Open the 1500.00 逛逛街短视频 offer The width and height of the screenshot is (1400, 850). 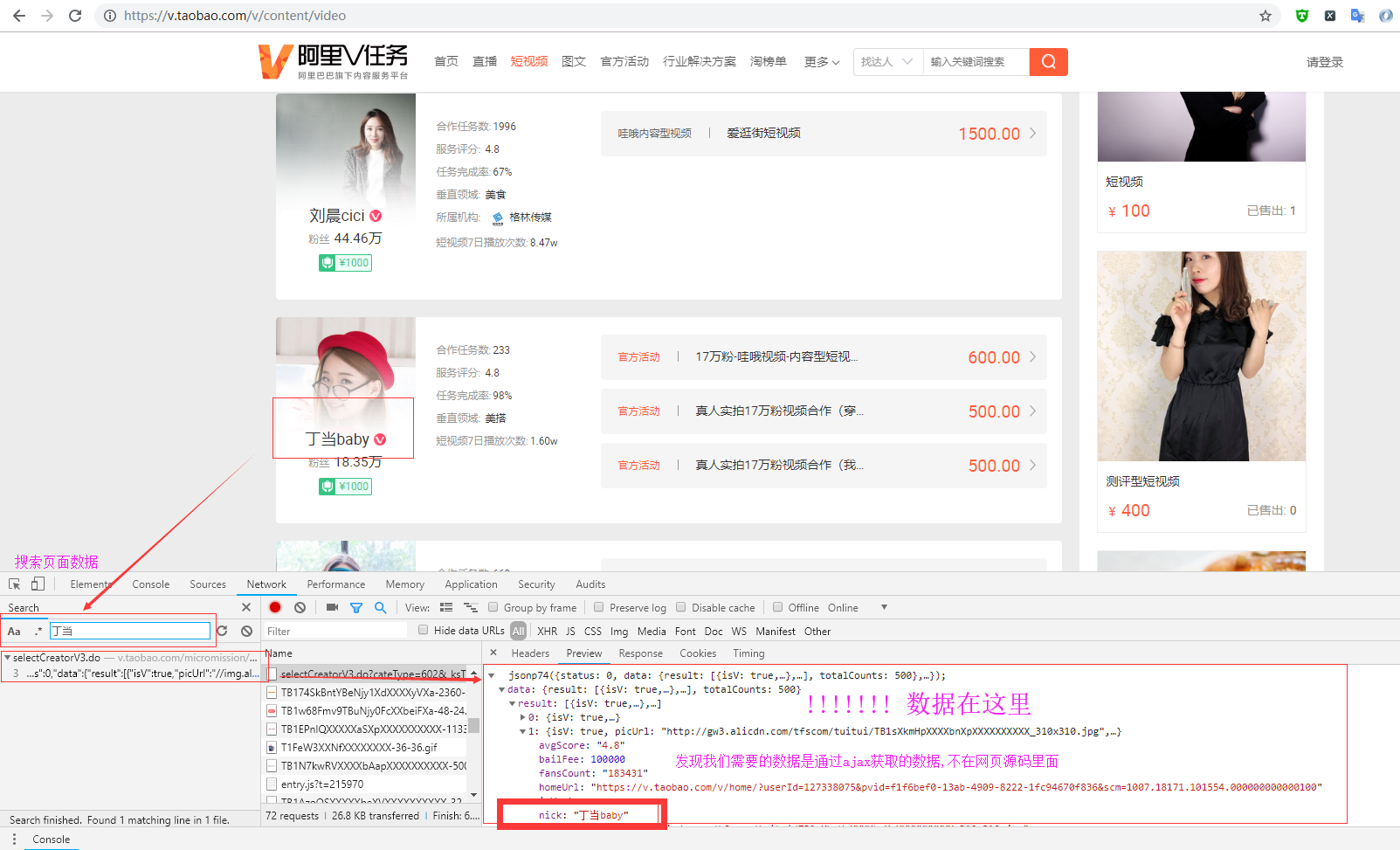click(x=824, y=134)
